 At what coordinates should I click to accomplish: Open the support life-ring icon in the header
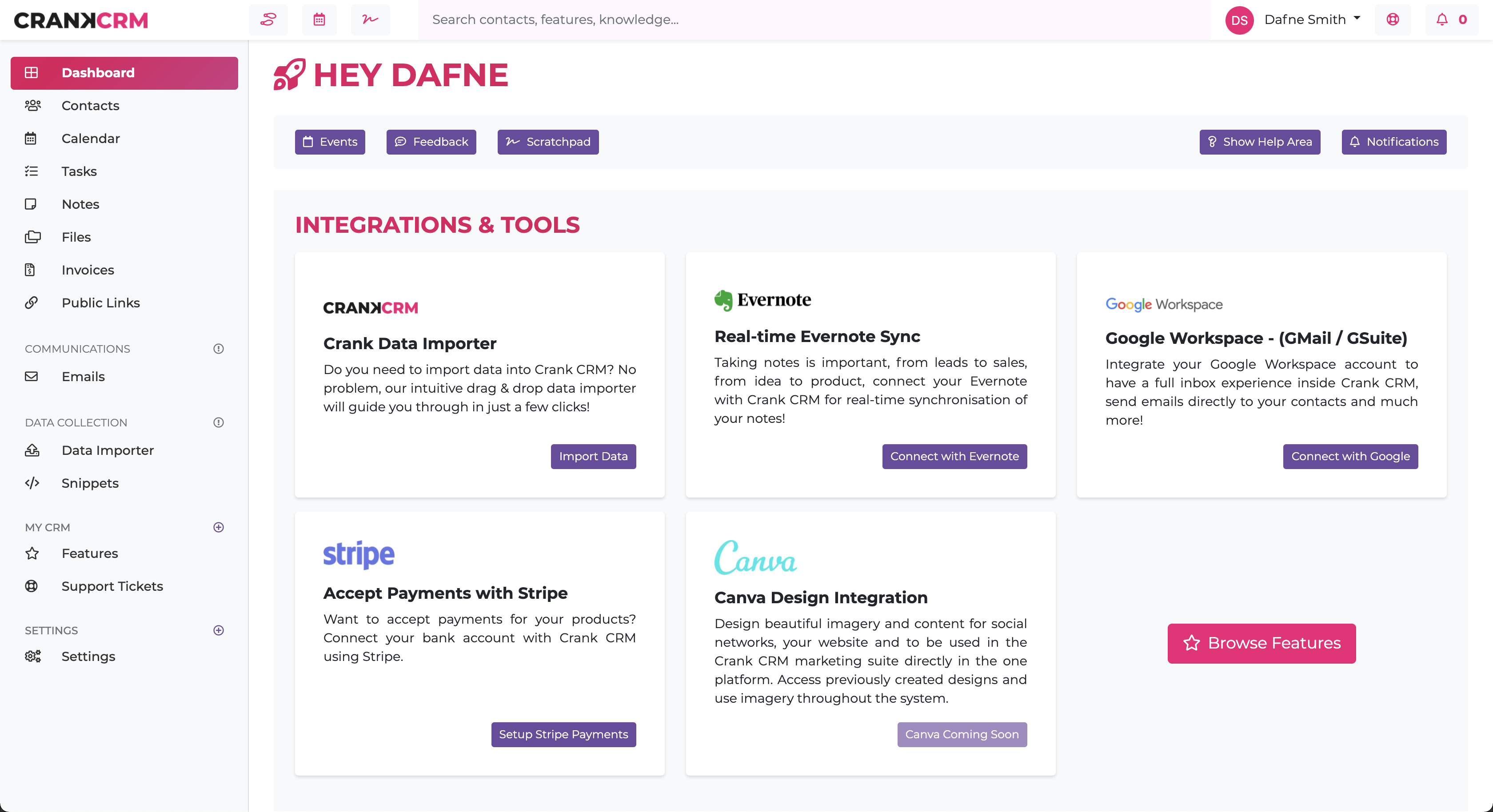1393,19
